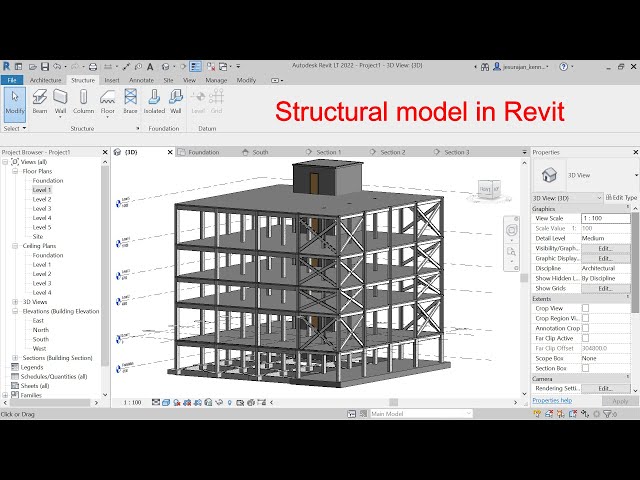Screen dimensions: 640x480
Task: Click the Detail Level icon in view control bar
Action: coord(156,402)
